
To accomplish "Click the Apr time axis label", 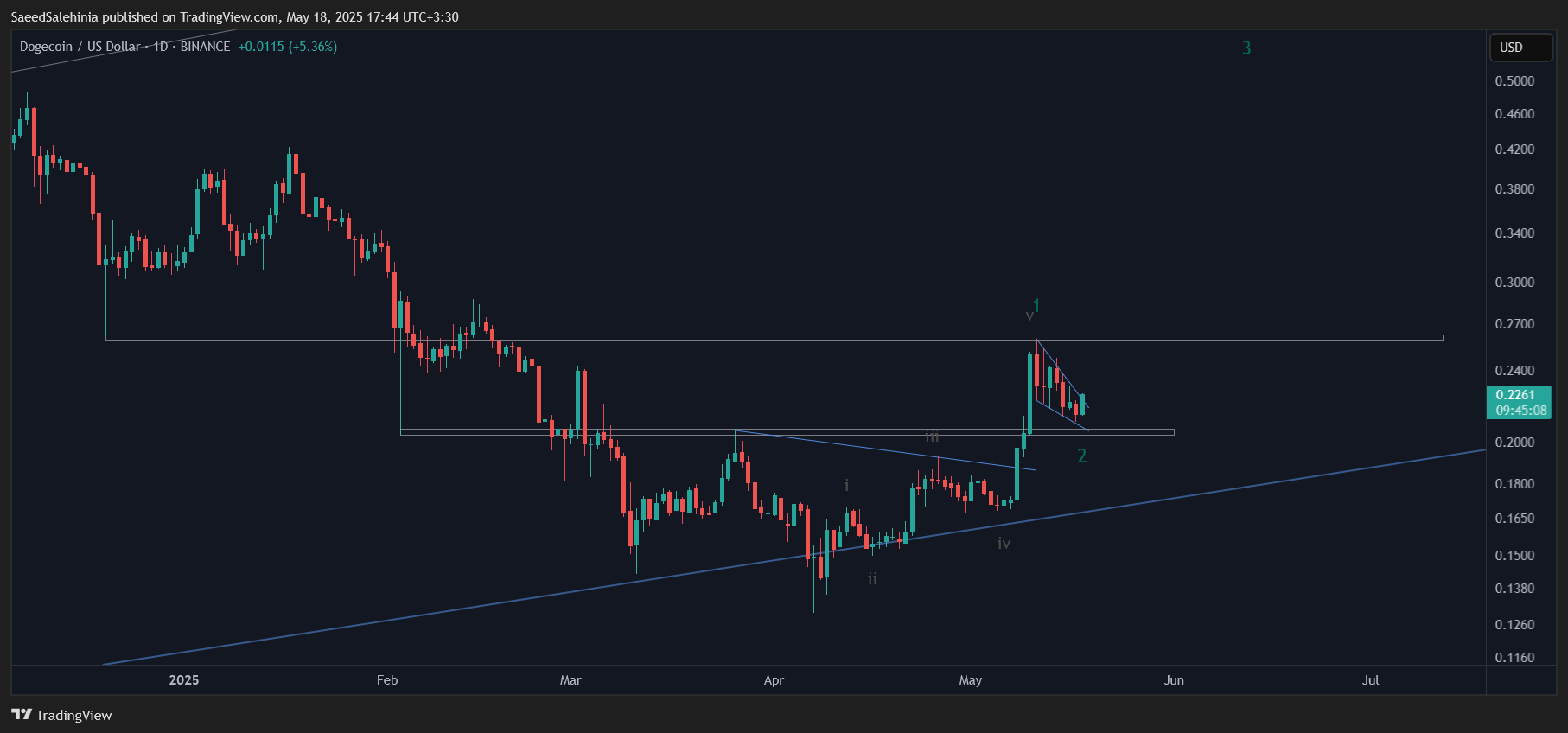I will click(x=774, y=680).
